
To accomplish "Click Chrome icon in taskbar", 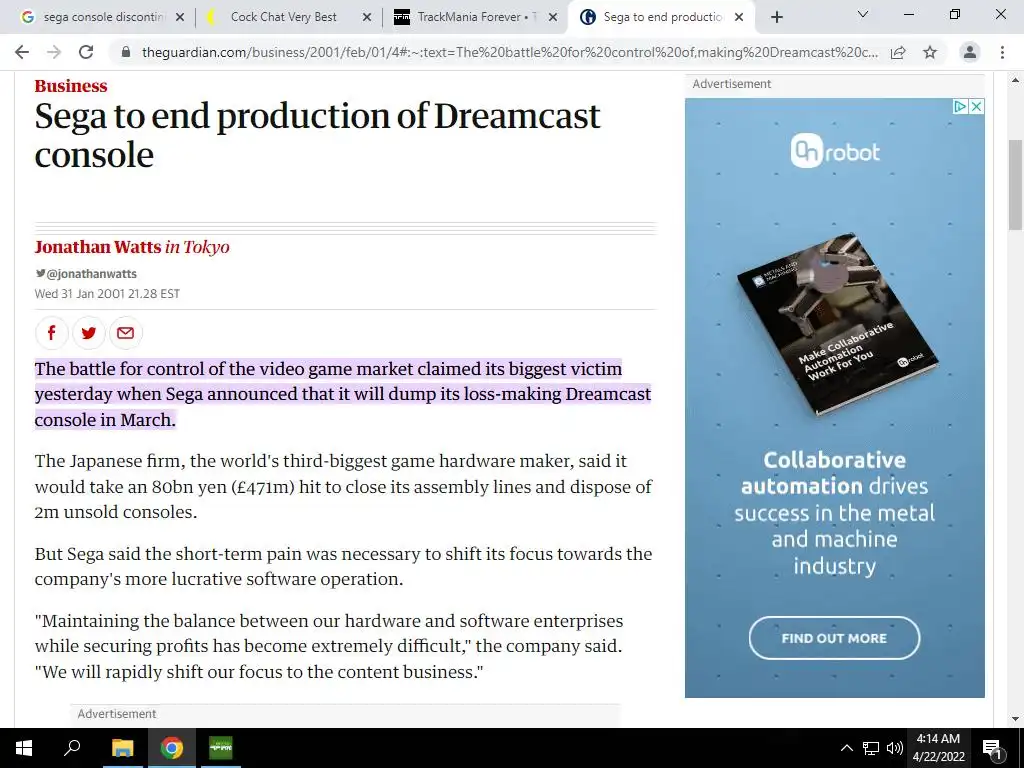I will [172, 748].
